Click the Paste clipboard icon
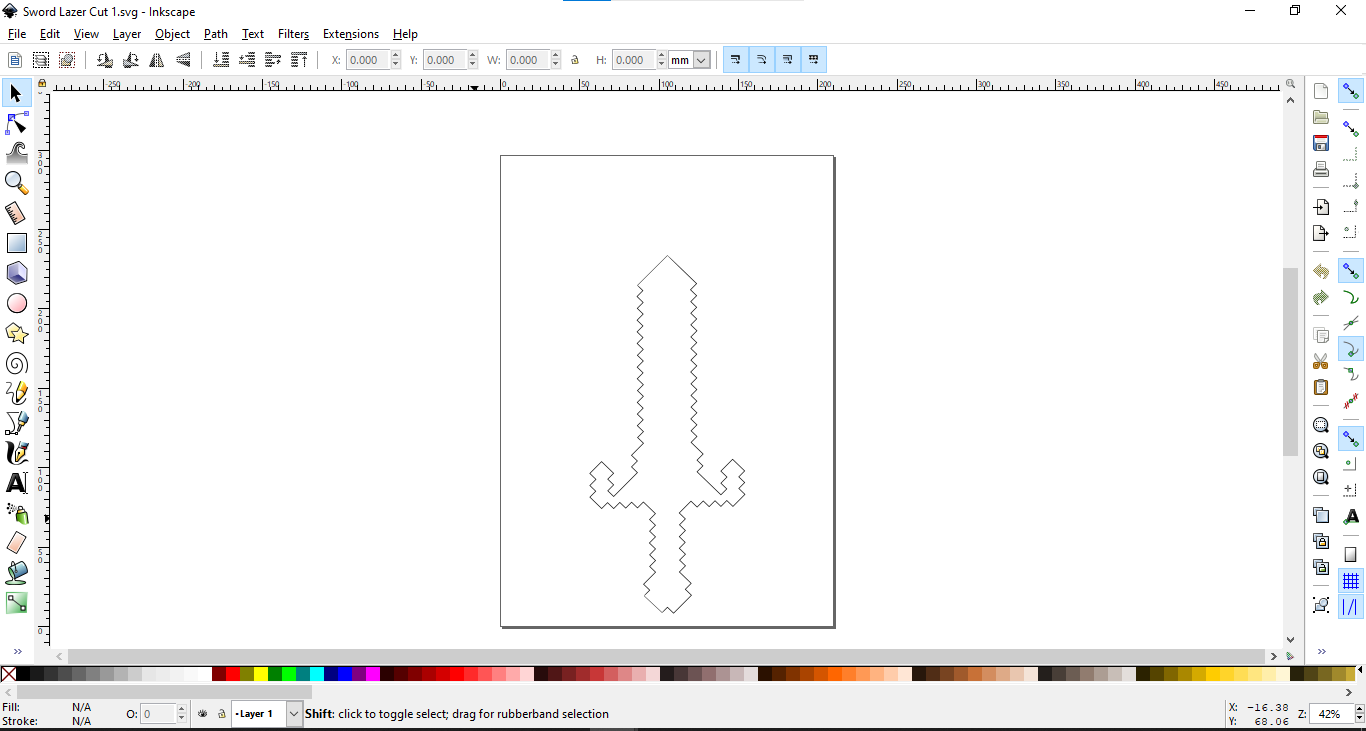Viewport: 1366px width, 731px height. (x=1321, y=387)
